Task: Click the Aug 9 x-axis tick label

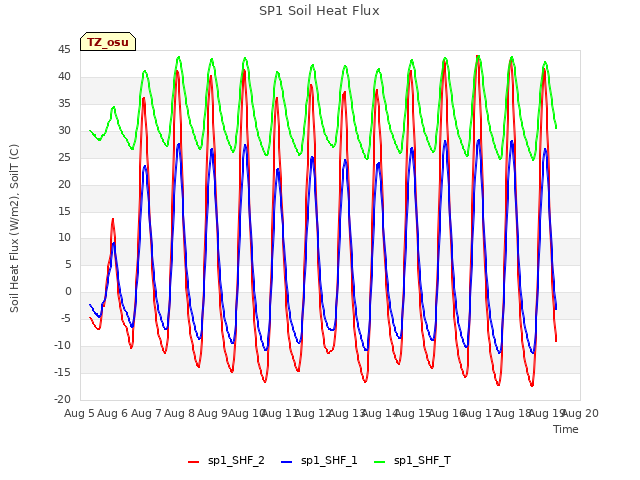Action: (x=212, y=413)
